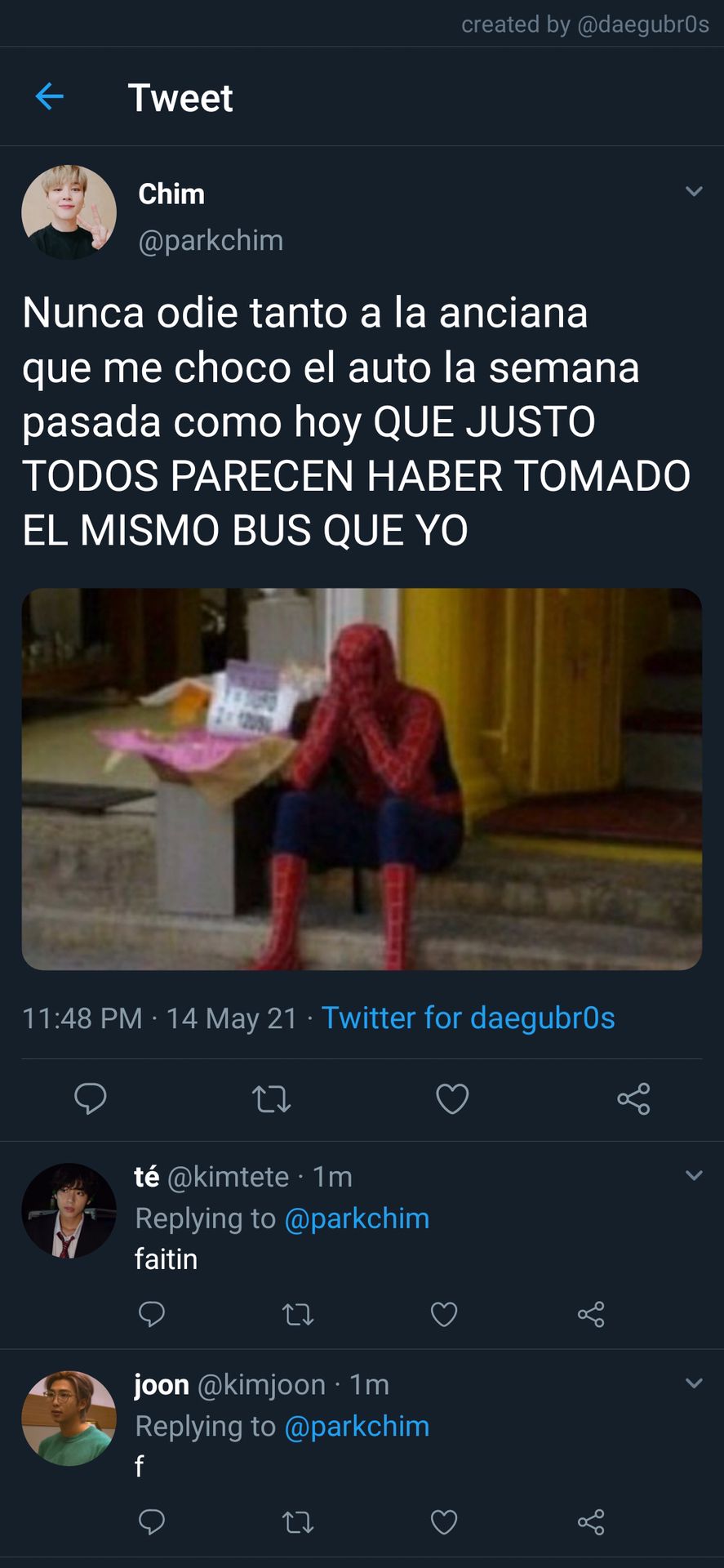Viewport: 724px width, 1568px height.
Task: View the Spider-Man image attachment
Action: (x=362, y=779)
